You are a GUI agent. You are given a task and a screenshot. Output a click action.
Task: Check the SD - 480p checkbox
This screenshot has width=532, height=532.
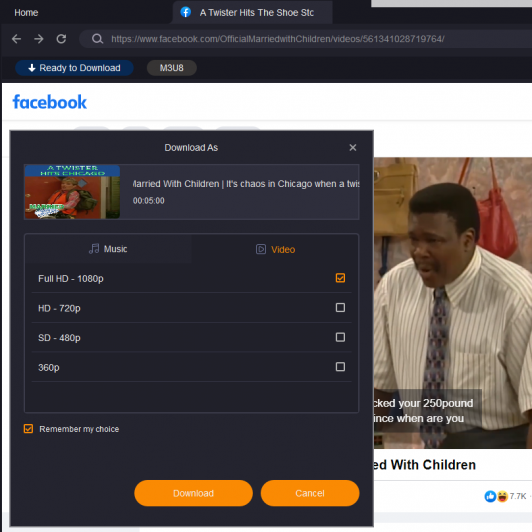pyautogui.click(x=340, y=337)
